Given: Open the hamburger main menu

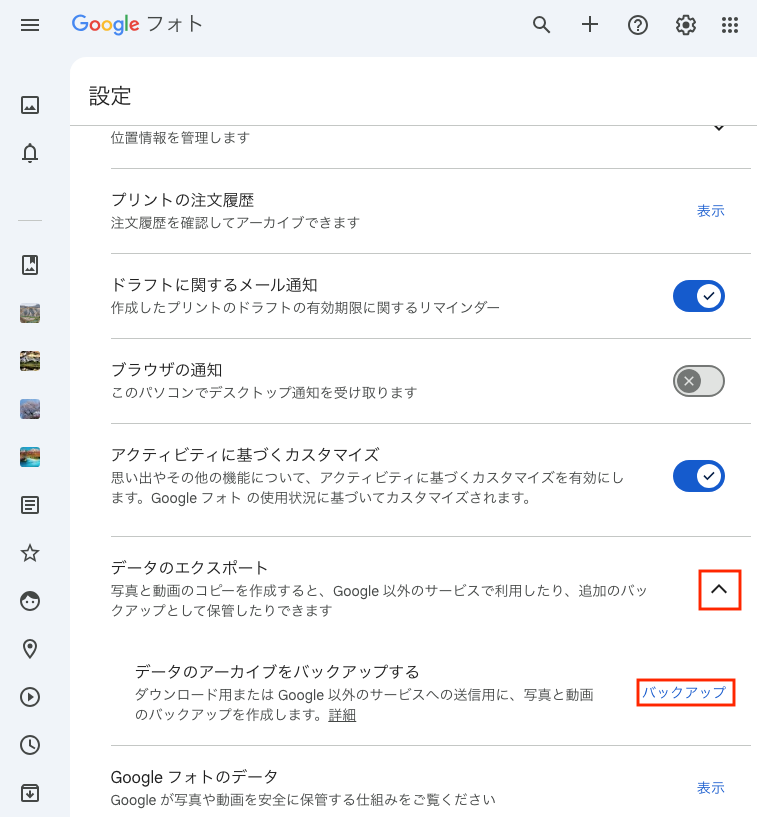Looking at the screenshot, I should pyautogui.click(x=30, y=25).
